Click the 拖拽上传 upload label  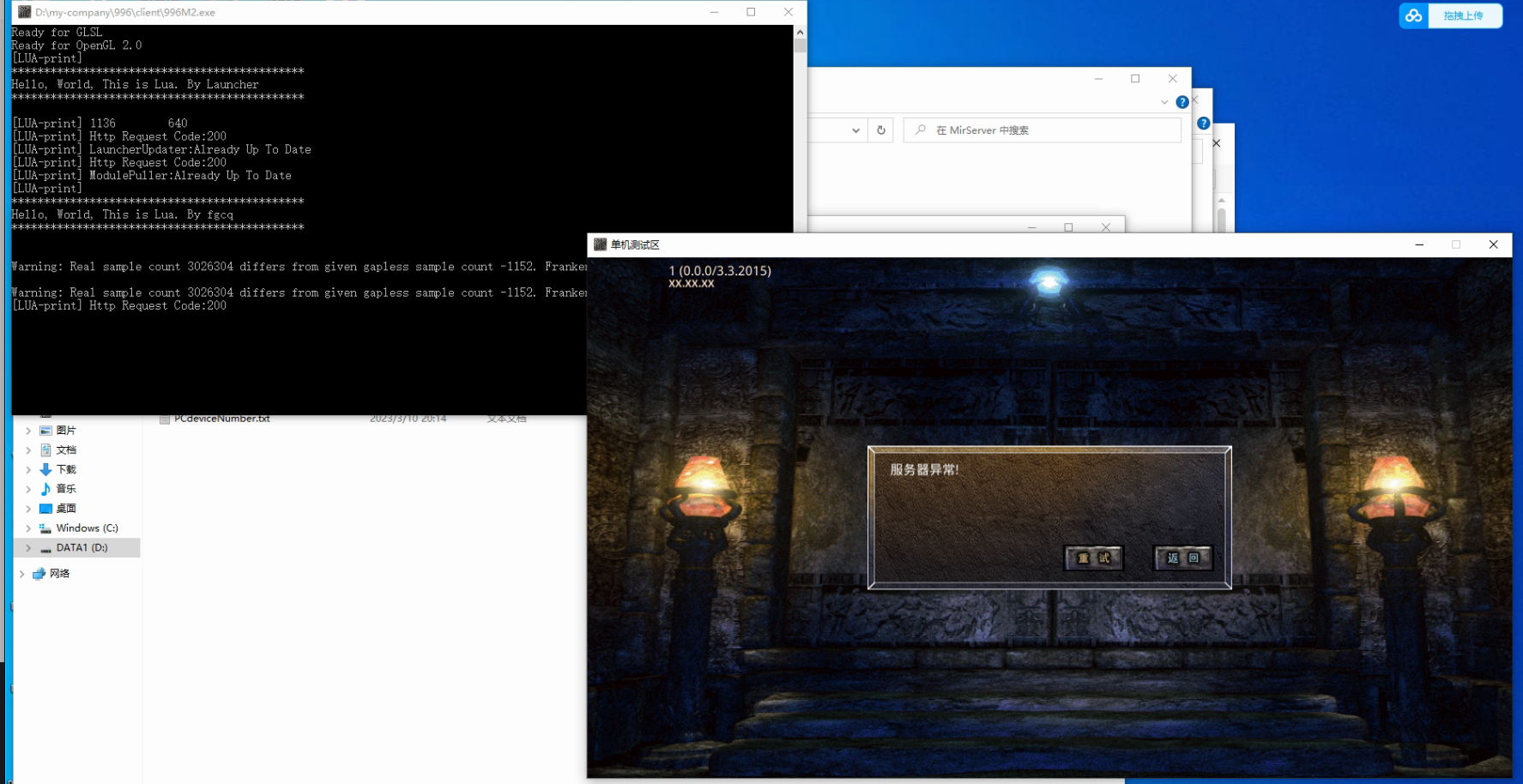coord(1464,15)
